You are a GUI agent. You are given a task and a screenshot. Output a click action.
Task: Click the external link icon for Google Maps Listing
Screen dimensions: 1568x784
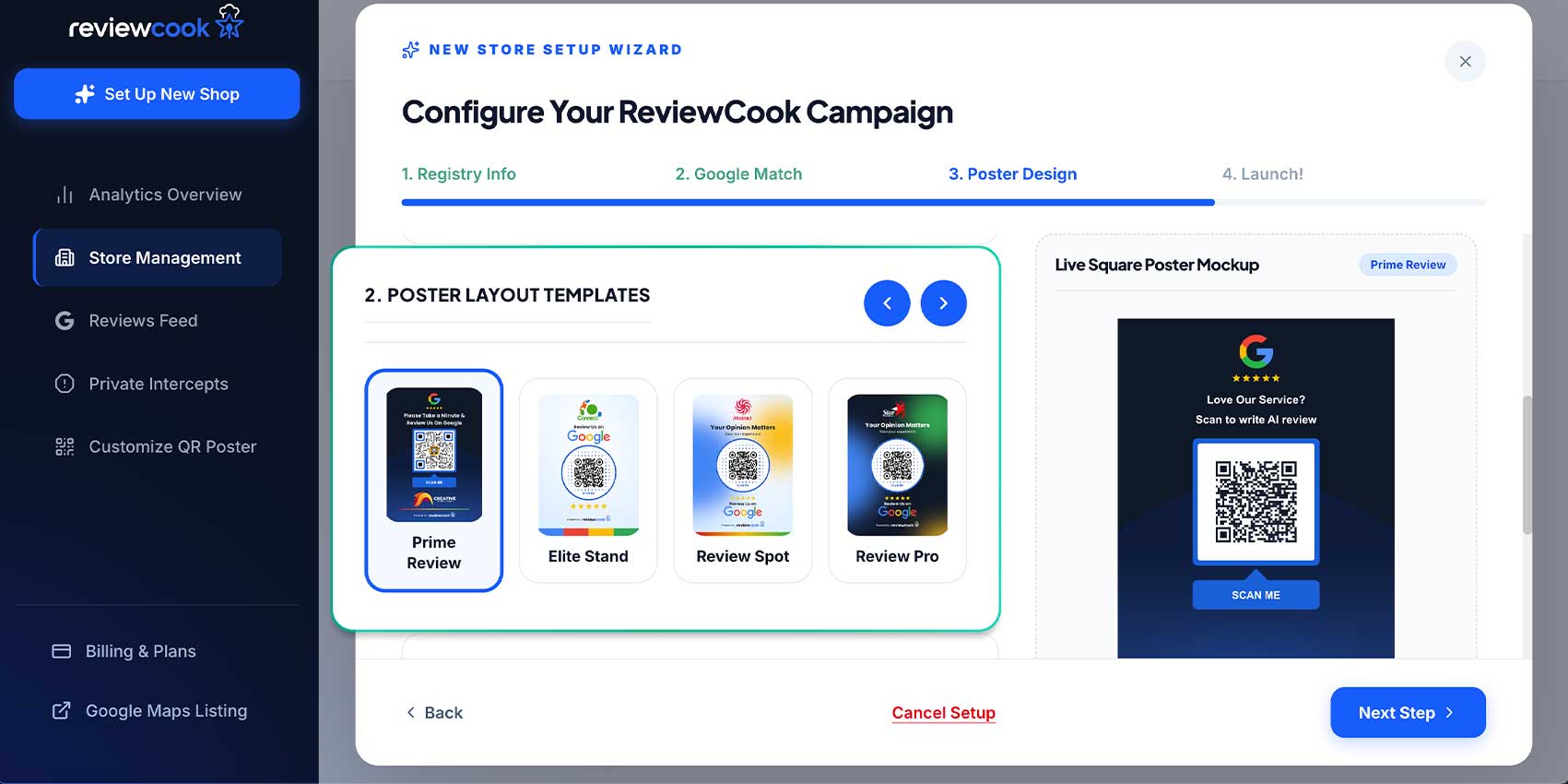coord(62,711)
